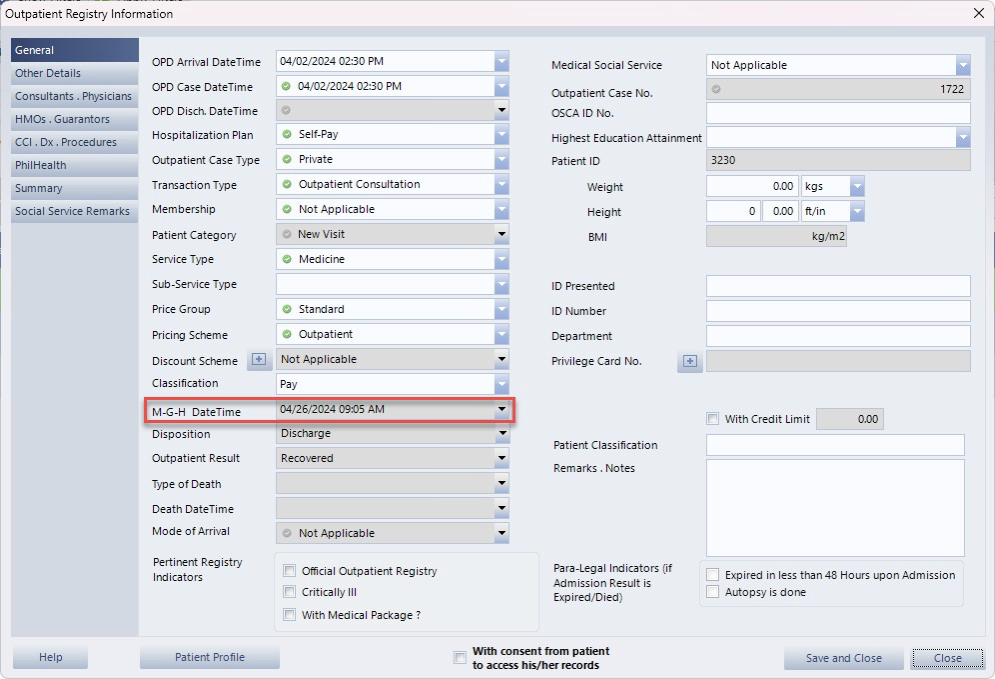Viewport: 995px width, 679px height.
Task: Click green status icon in Hospitalization Plan field
Action: click(x=287, y=135)
